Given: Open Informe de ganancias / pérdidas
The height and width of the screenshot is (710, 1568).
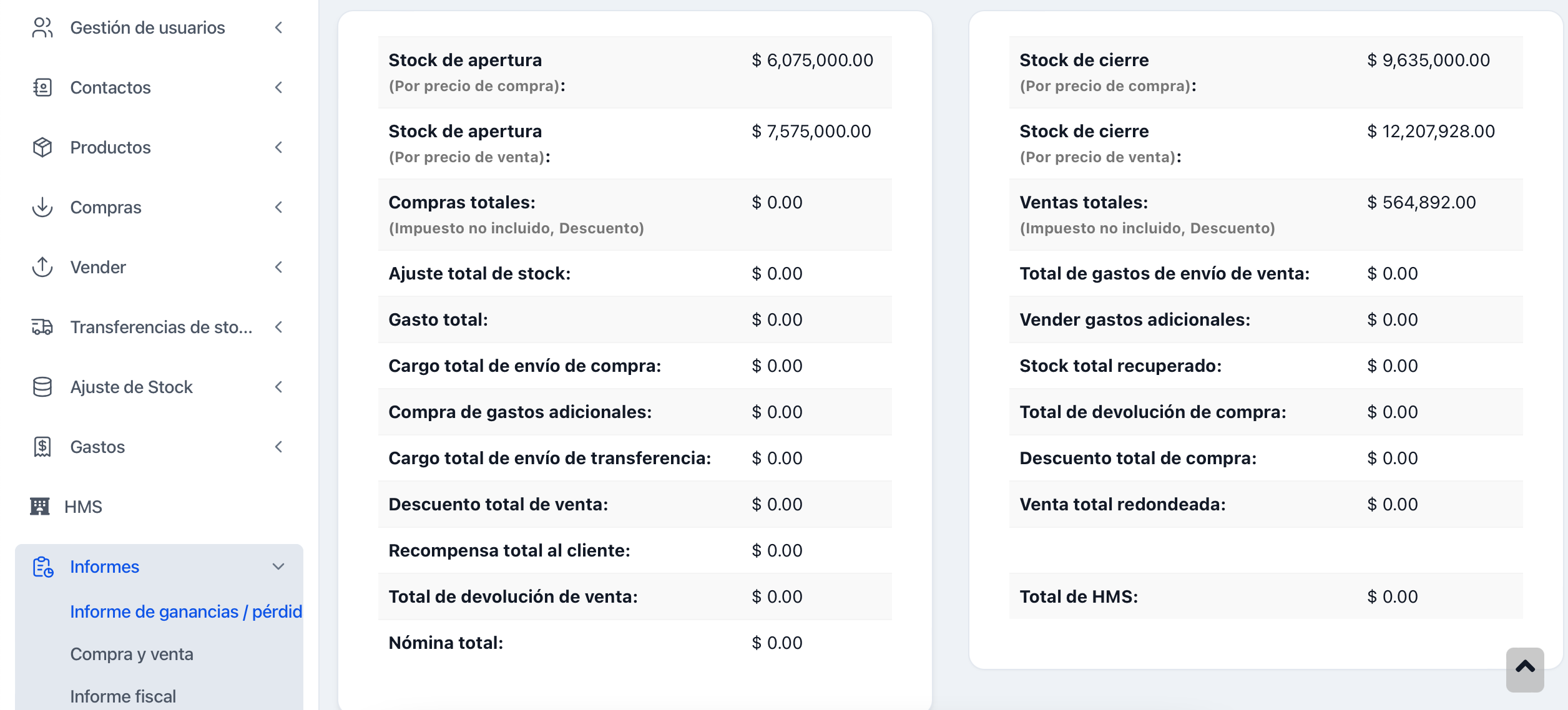Looking at the screenshot, I should pos(185,611).
